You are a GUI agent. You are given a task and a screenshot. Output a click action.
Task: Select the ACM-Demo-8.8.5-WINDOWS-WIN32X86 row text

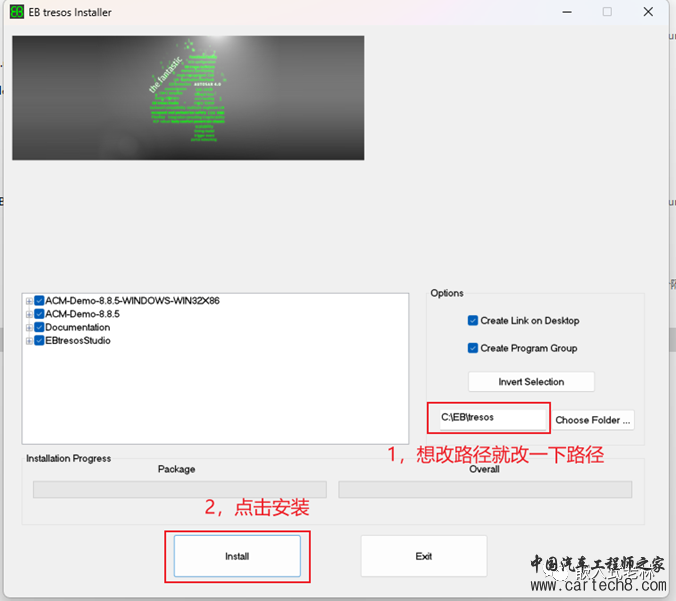[x=132, y=300]
